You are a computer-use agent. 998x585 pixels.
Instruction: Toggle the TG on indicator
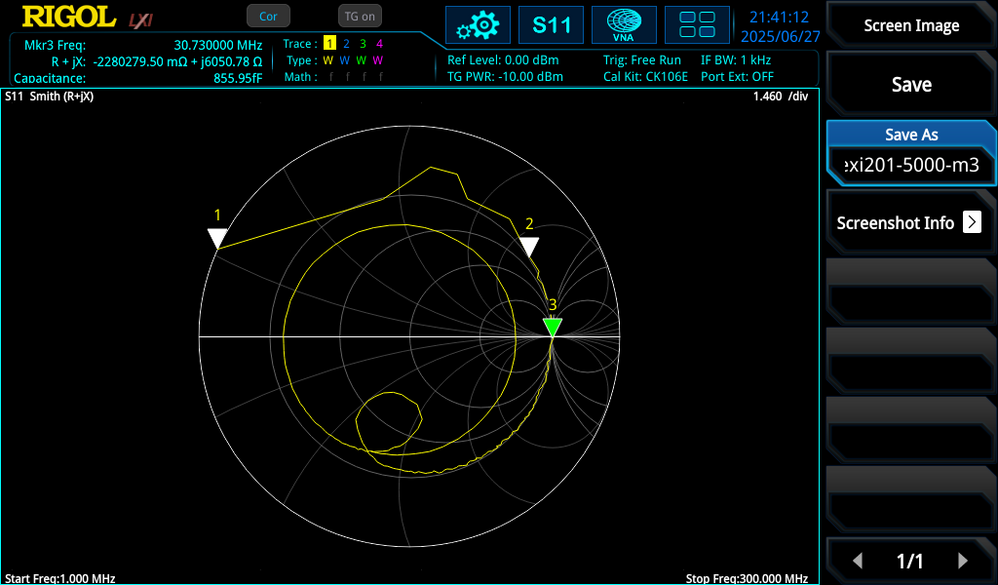[359, 15]
